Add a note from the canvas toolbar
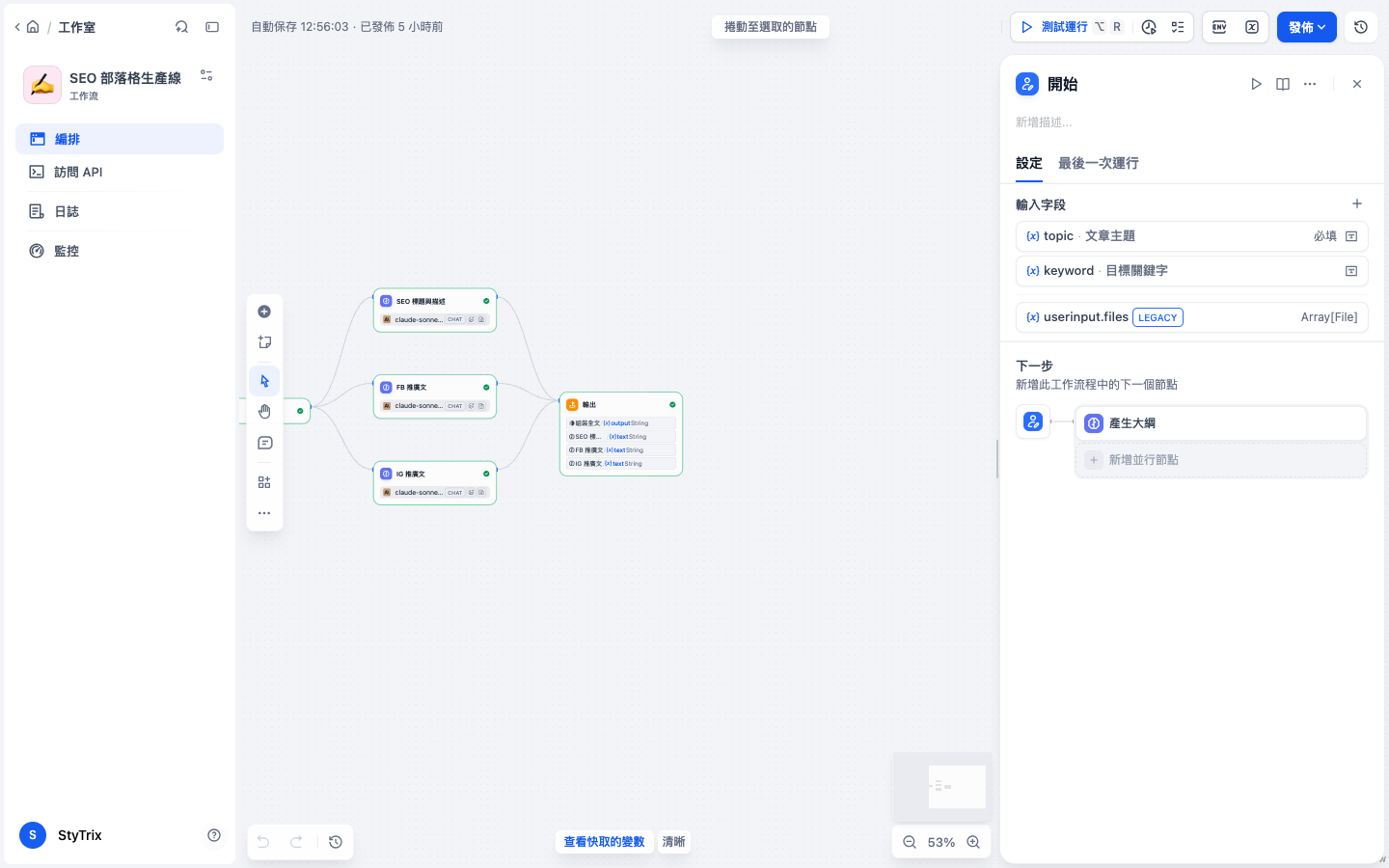1389x868 pixels. point(264,342)
